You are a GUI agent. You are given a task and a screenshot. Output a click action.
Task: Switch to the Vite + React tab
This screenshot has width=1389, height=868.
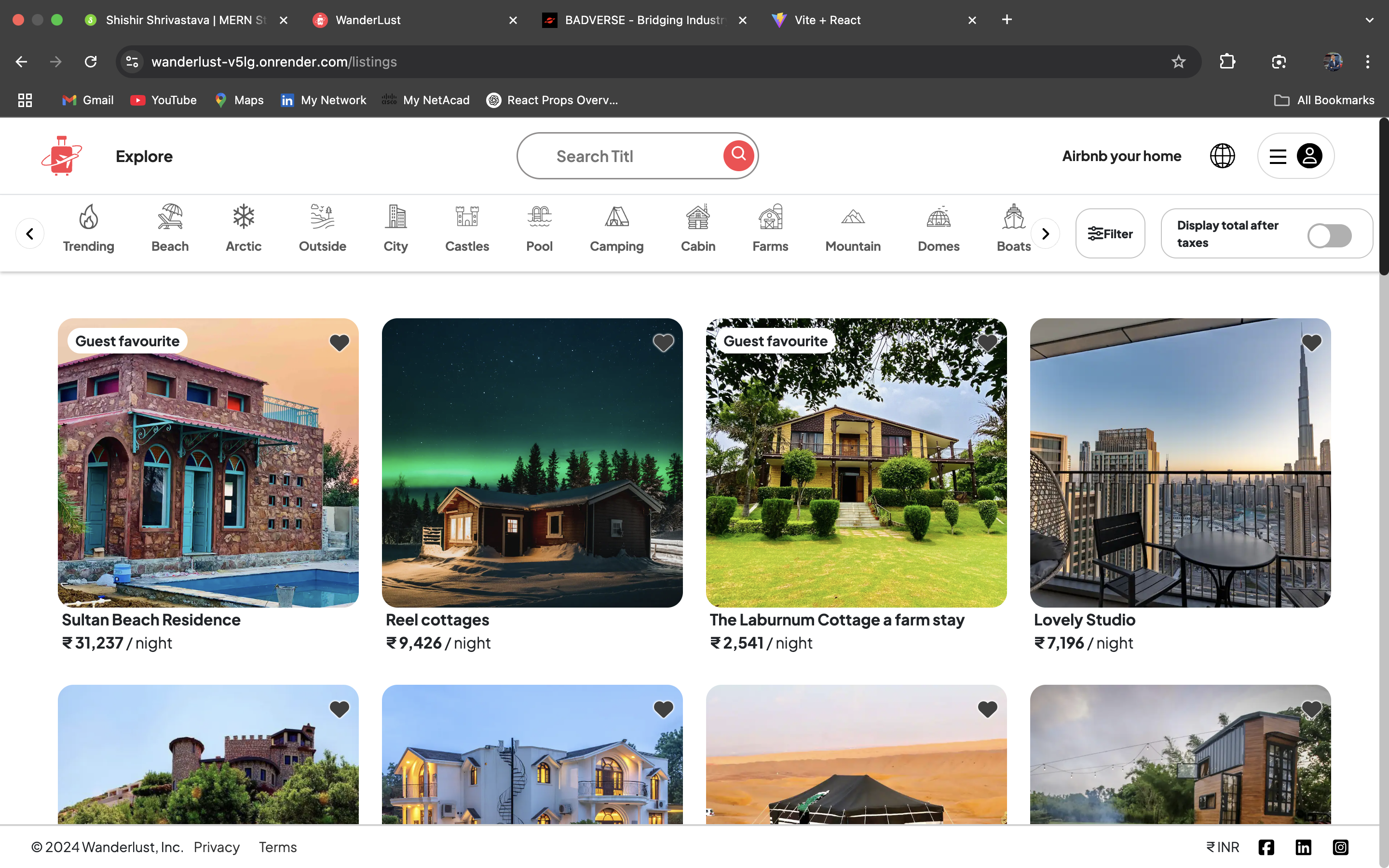873,20
